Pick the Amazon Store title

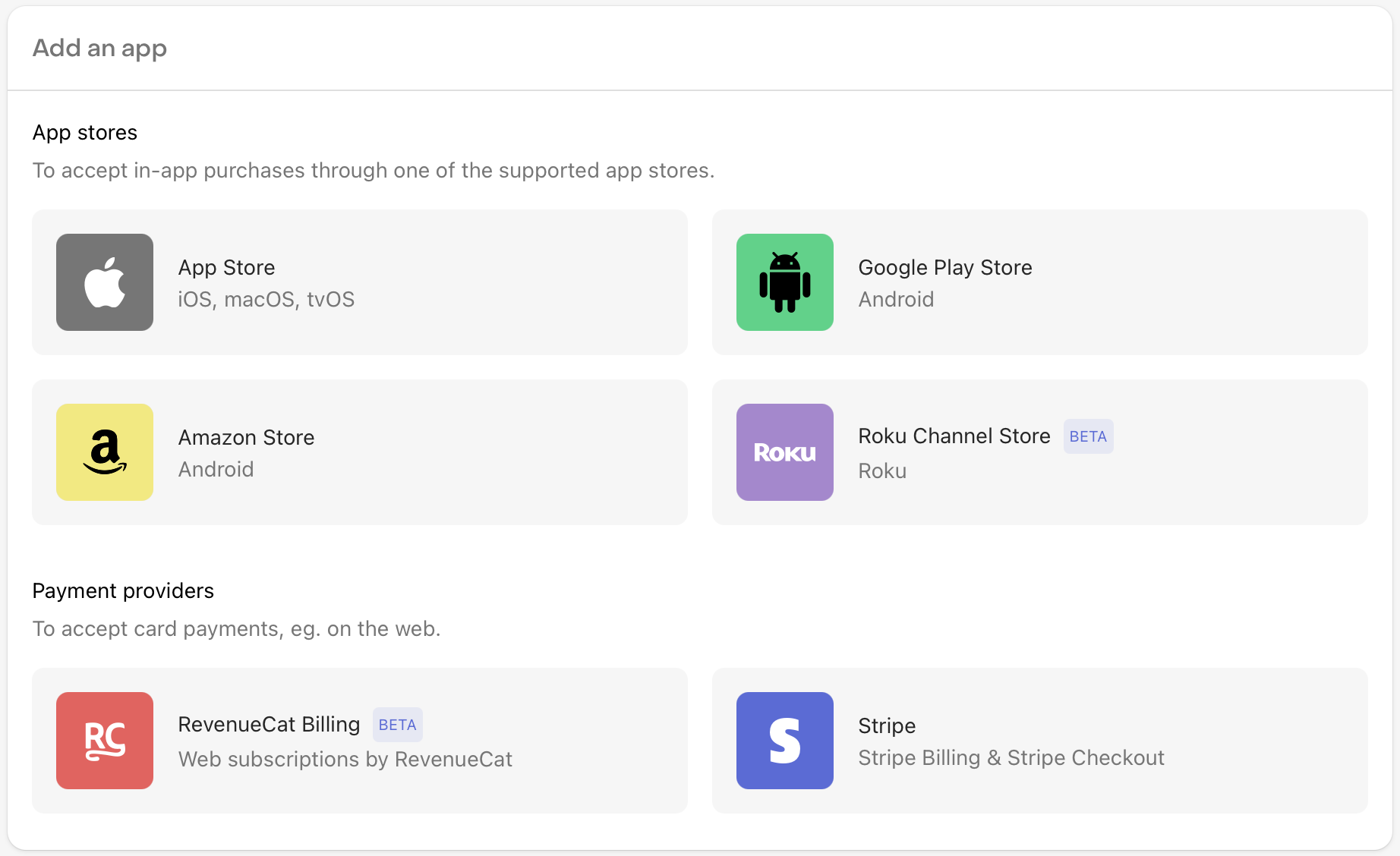pos(246,438)
